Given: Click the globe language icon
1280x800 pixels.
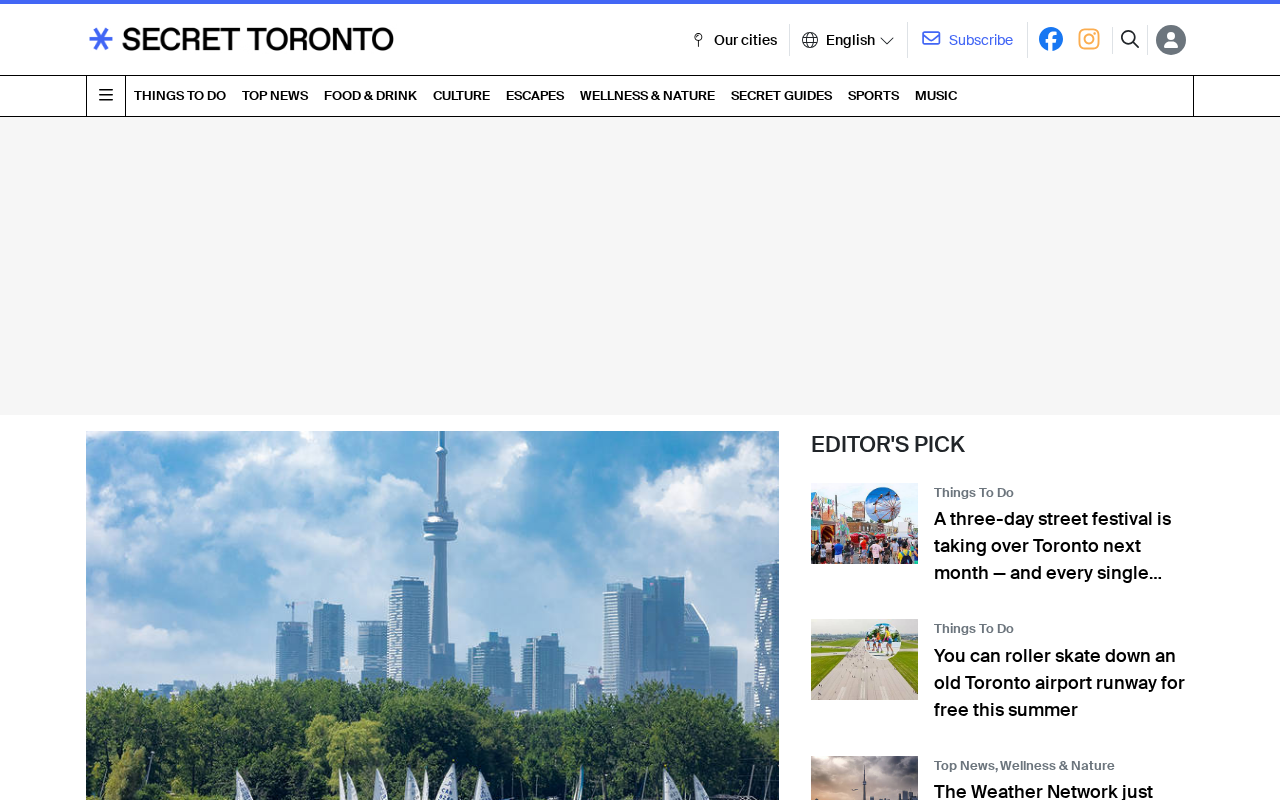Looking at the screenshot, I should (810, 40).
